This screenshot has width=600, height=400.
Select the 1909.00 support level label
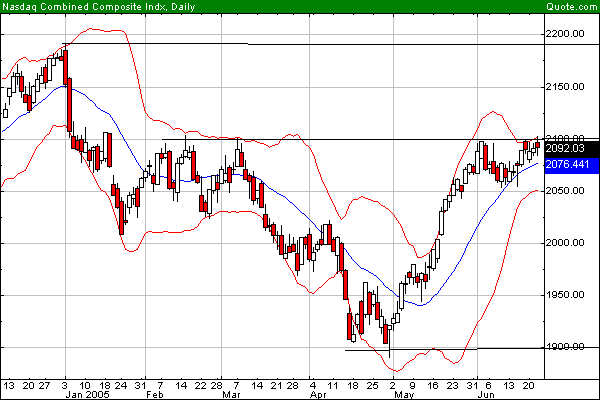click(565, 346)
